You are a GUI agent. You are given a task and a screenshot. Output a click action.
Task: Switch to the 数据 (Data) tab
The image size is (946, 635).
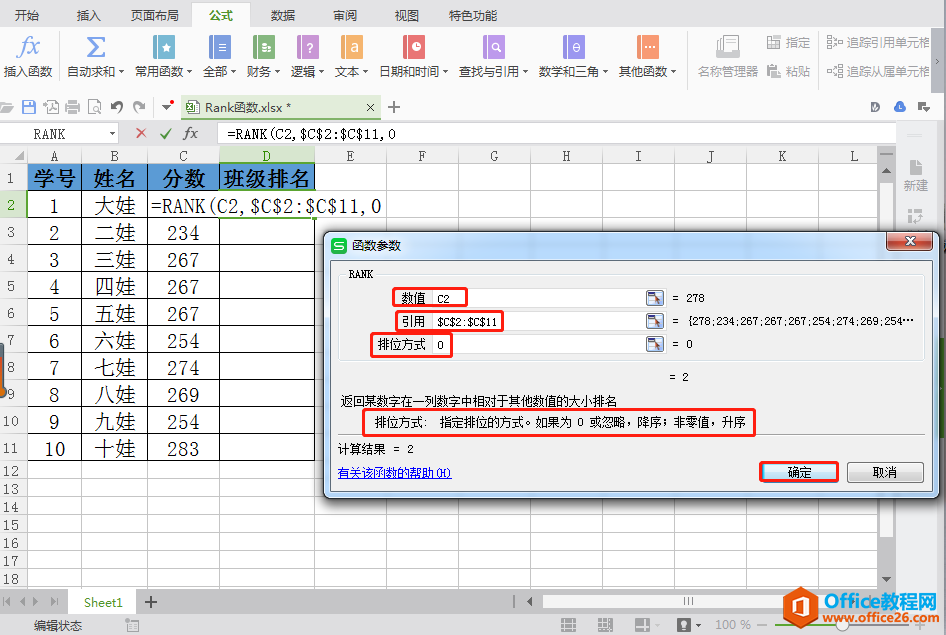282,15
